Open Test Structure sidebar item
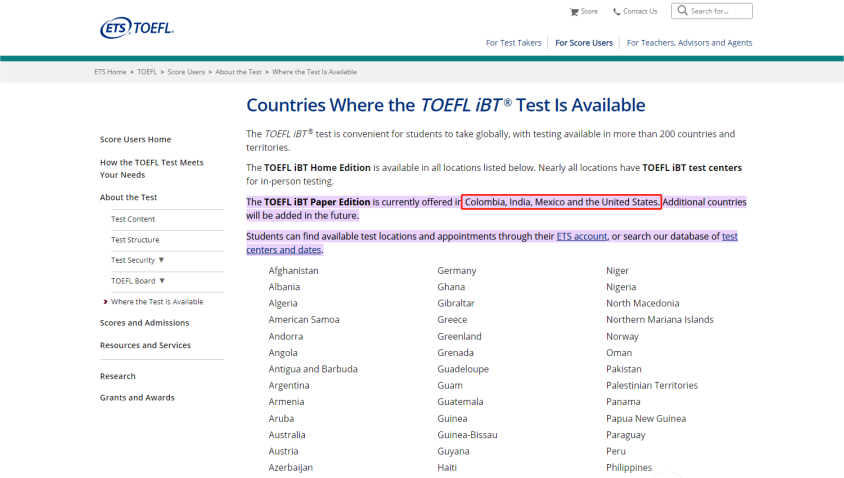 tap(135, 240)
